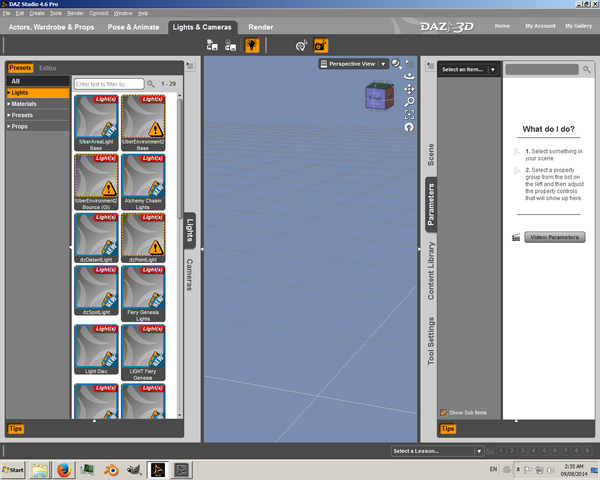Select the Alchemy Chasm Lights thumbnail
The height and width of the screenshot is (480, 600).
143,182
